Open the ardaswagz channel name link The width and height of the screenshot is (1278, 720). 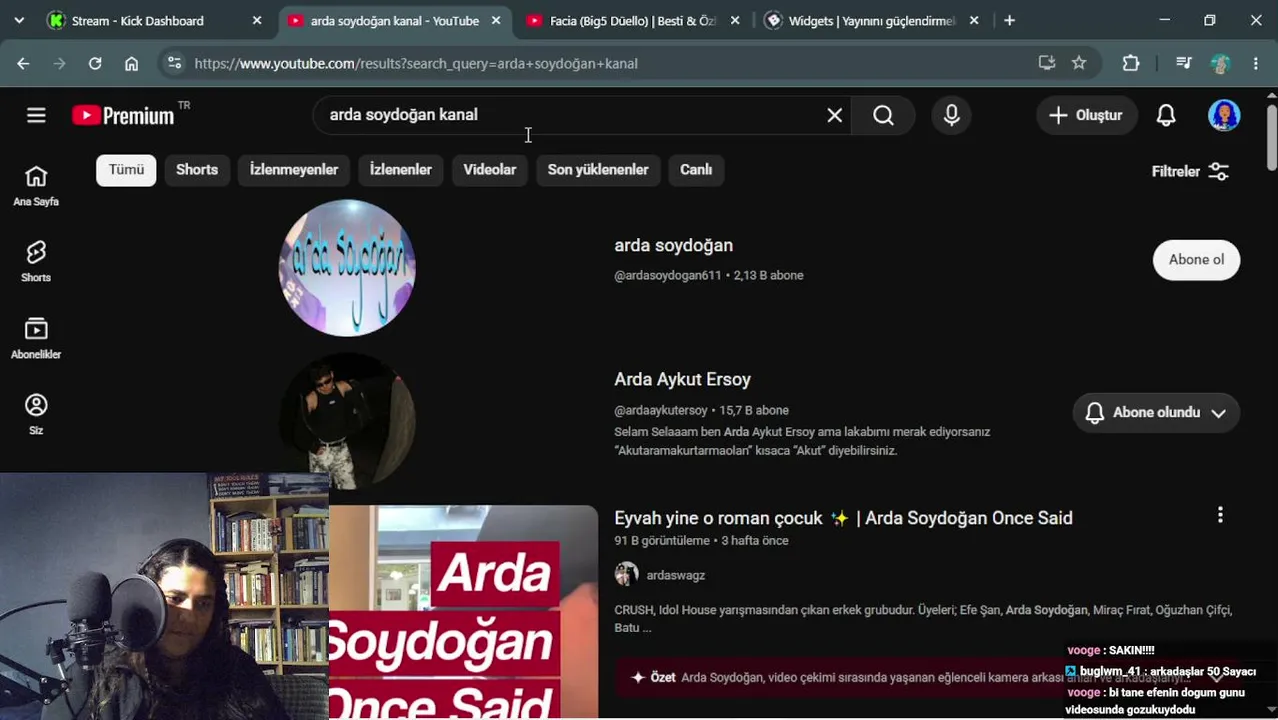675,575
